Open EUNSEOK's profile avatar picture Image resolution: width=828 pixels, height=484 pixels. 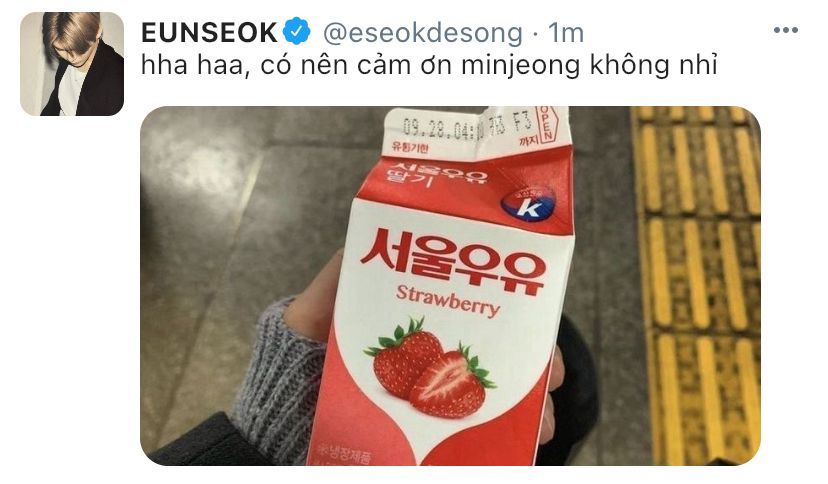(x=72, y=64)
